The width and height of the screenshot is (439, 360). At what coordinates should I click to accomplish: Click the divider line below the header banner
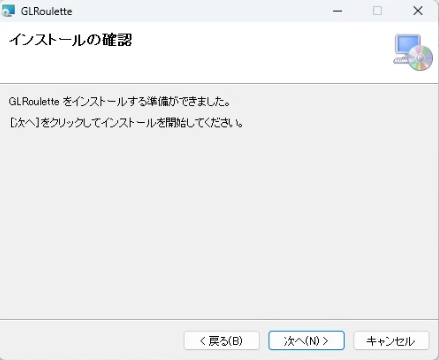219,83
